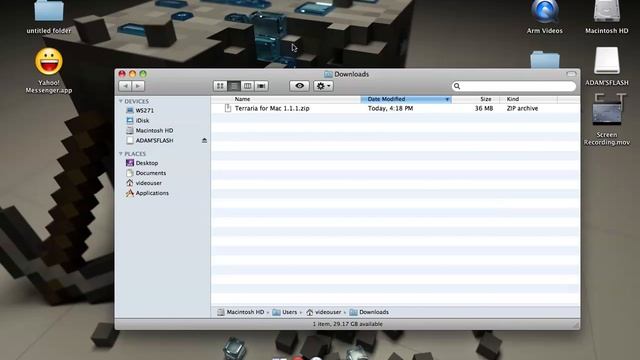Click the Quick Look eye button
The width and height of the screenshot is (640, 360).
coord(299,86)
